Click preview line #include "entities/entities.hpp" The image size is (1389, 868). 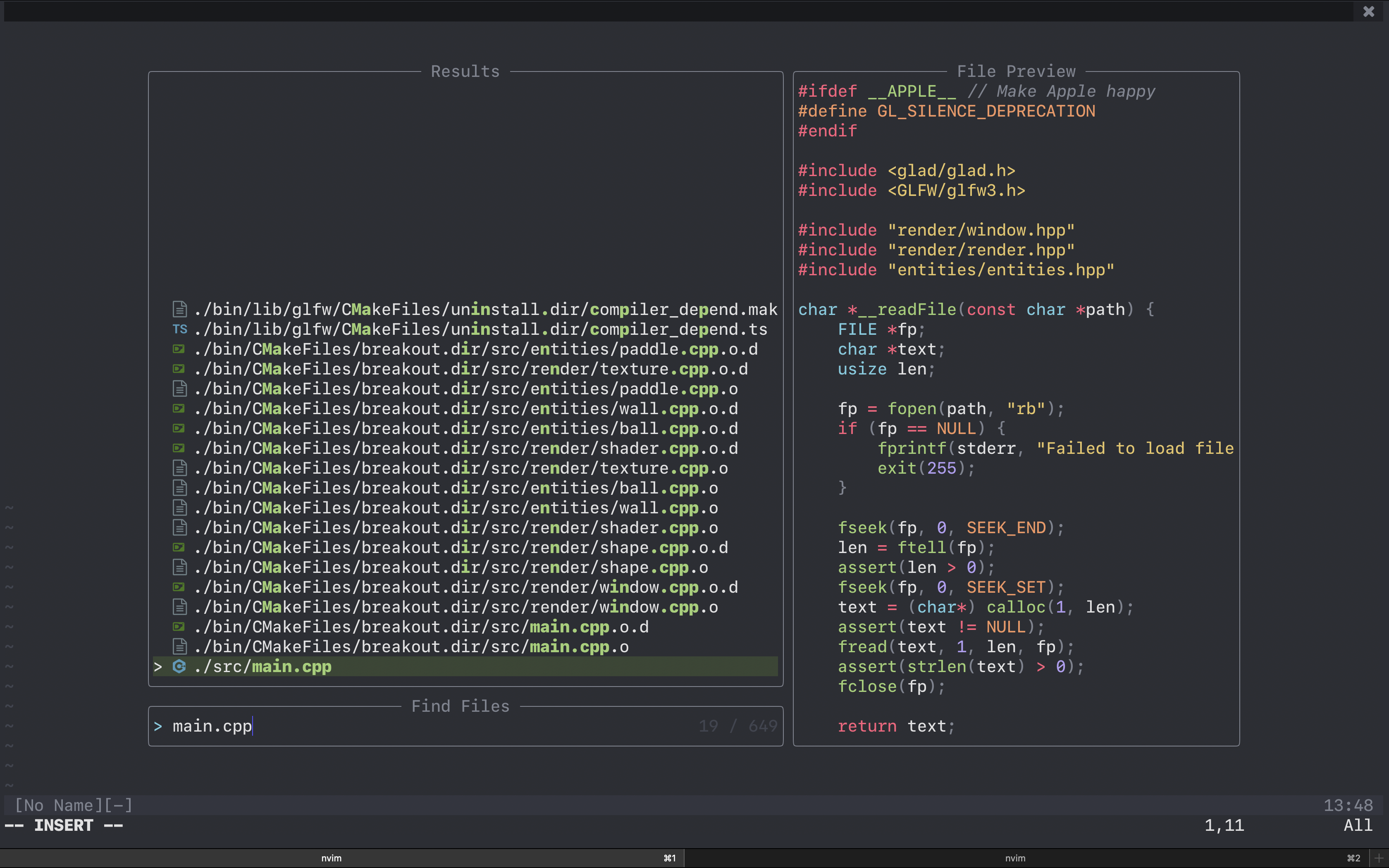956,270
